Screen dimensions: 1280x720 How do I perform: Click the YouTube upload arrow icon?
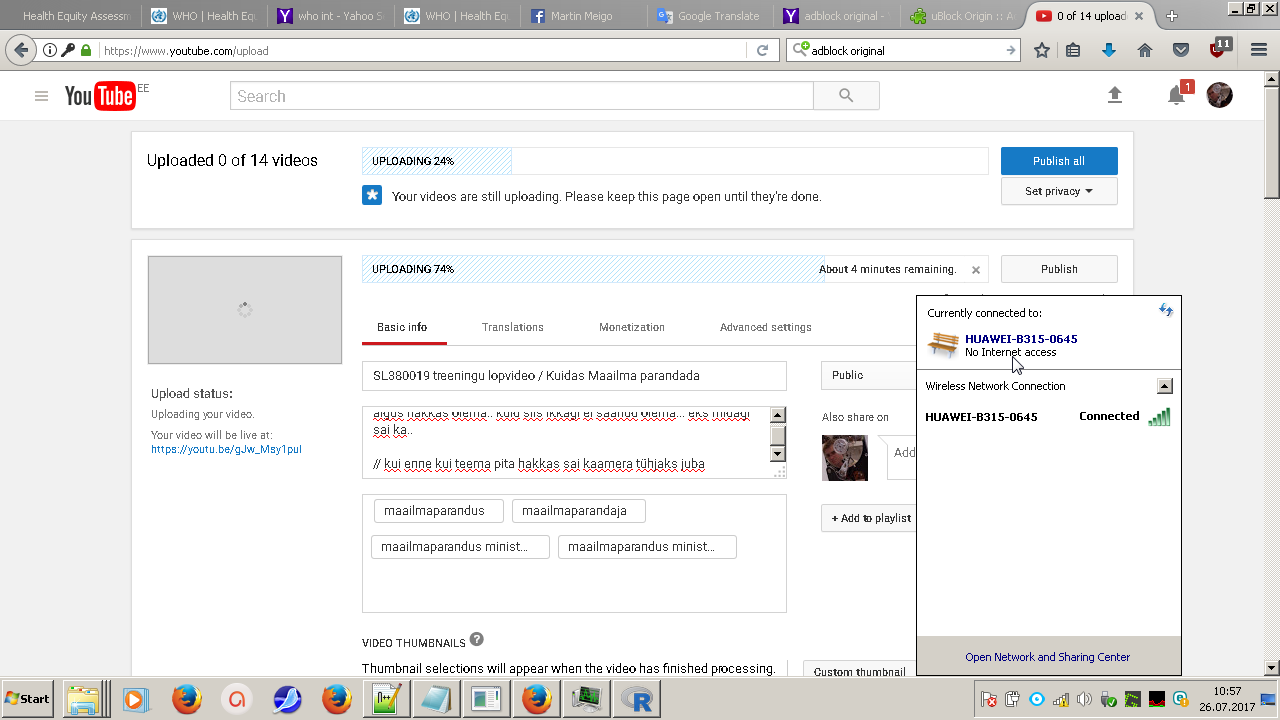(1115, 95)
